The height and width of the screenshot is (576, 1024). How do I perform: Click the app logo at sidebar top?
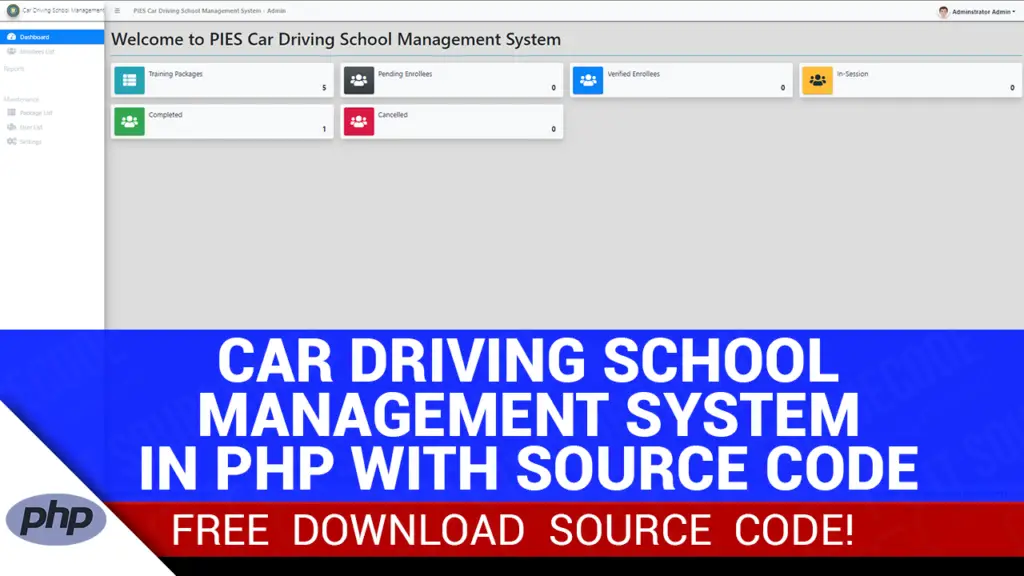pos(13,10)
